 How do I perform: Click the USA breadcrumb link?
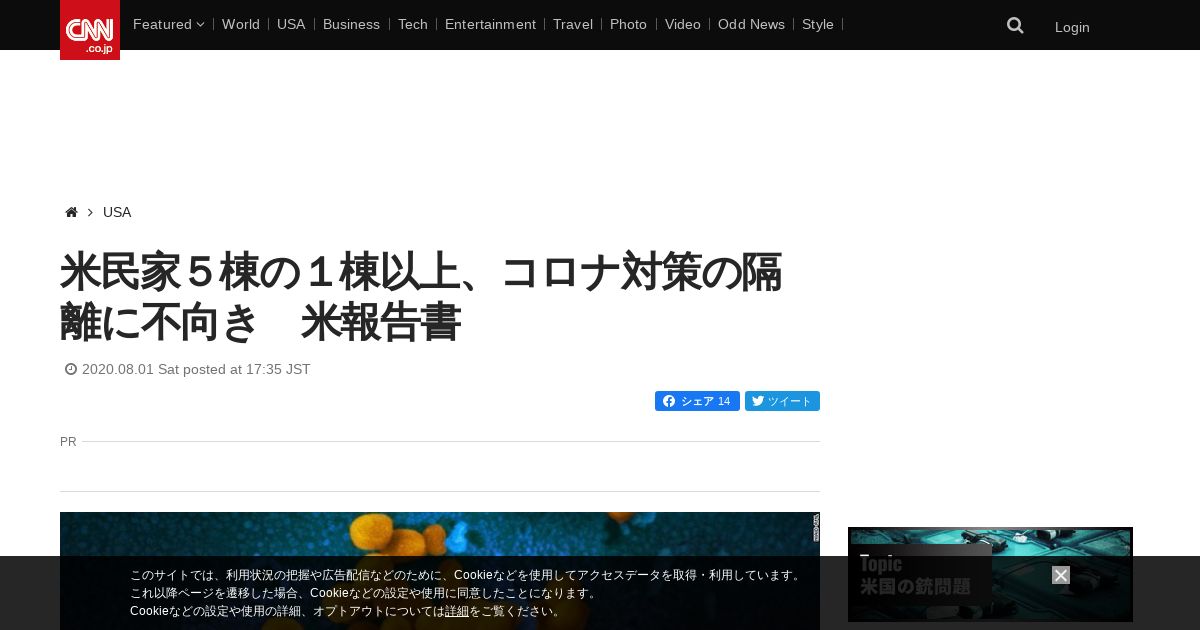117,212
